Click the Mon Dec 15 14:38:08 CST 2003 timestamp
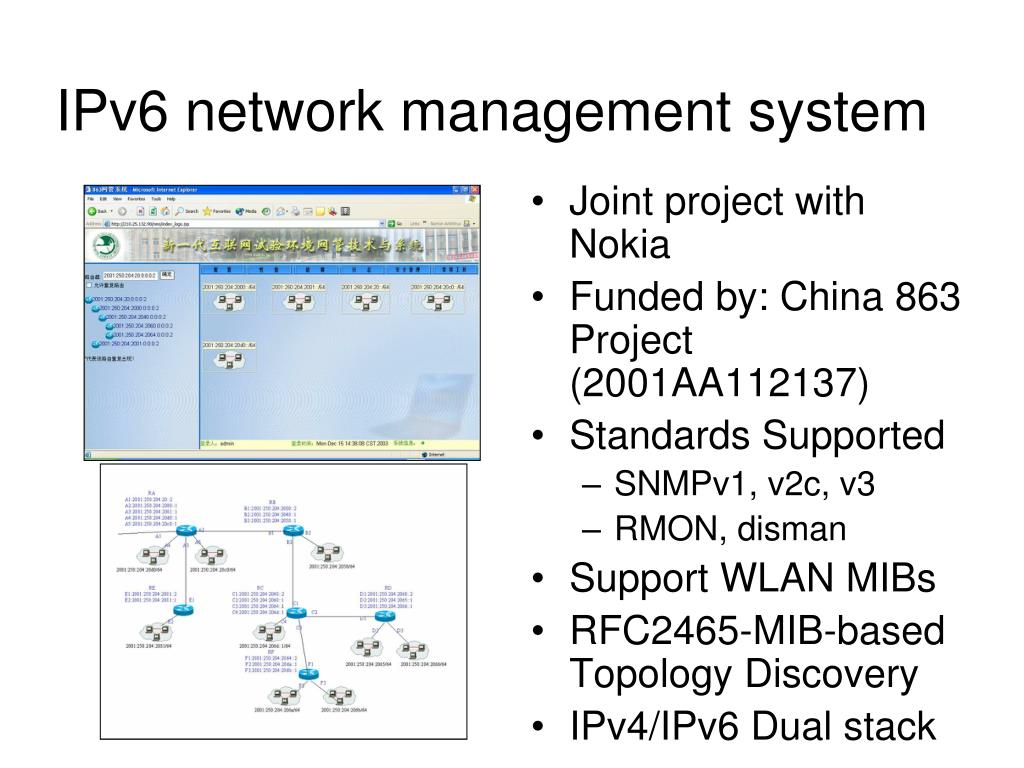1024x768 pixels. (351, 443)
